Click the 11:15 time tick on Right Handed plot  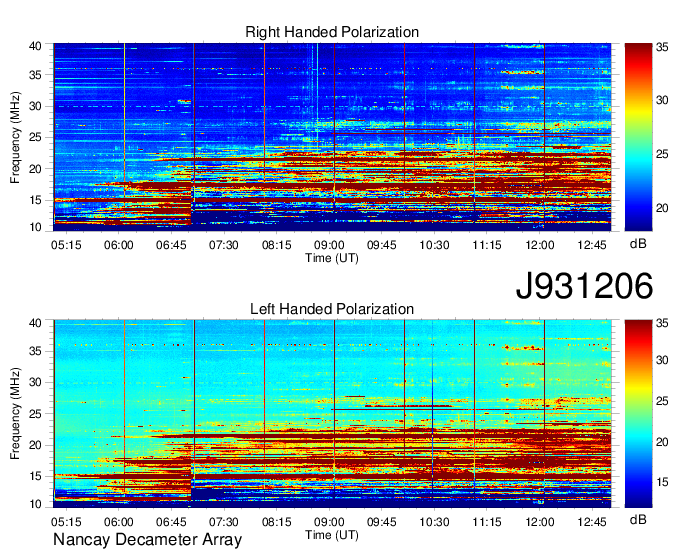(487, 245)
